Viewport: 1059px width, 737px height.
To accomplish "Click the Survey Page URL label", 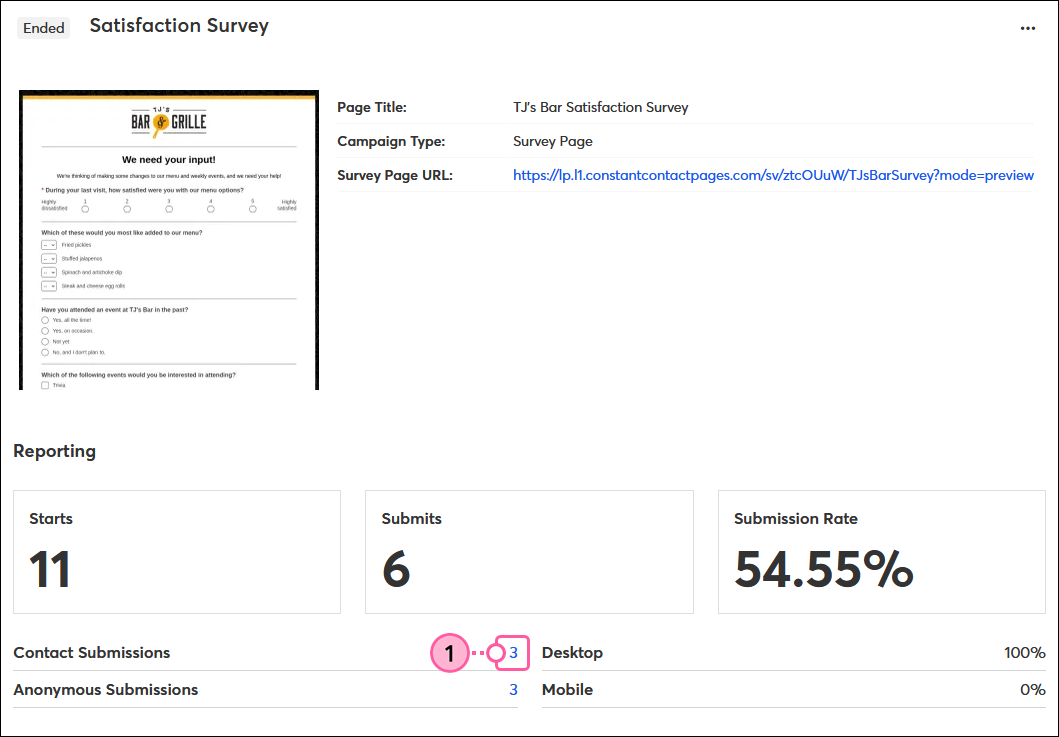I will tap(394, 176).
